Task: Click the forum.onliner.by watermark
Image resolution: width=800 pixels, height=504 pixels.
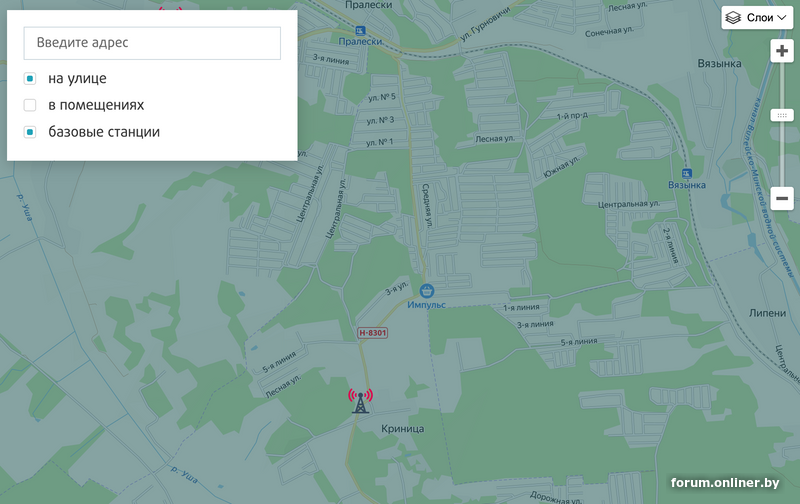Action: pyautogui.click(x=725, y=483)
